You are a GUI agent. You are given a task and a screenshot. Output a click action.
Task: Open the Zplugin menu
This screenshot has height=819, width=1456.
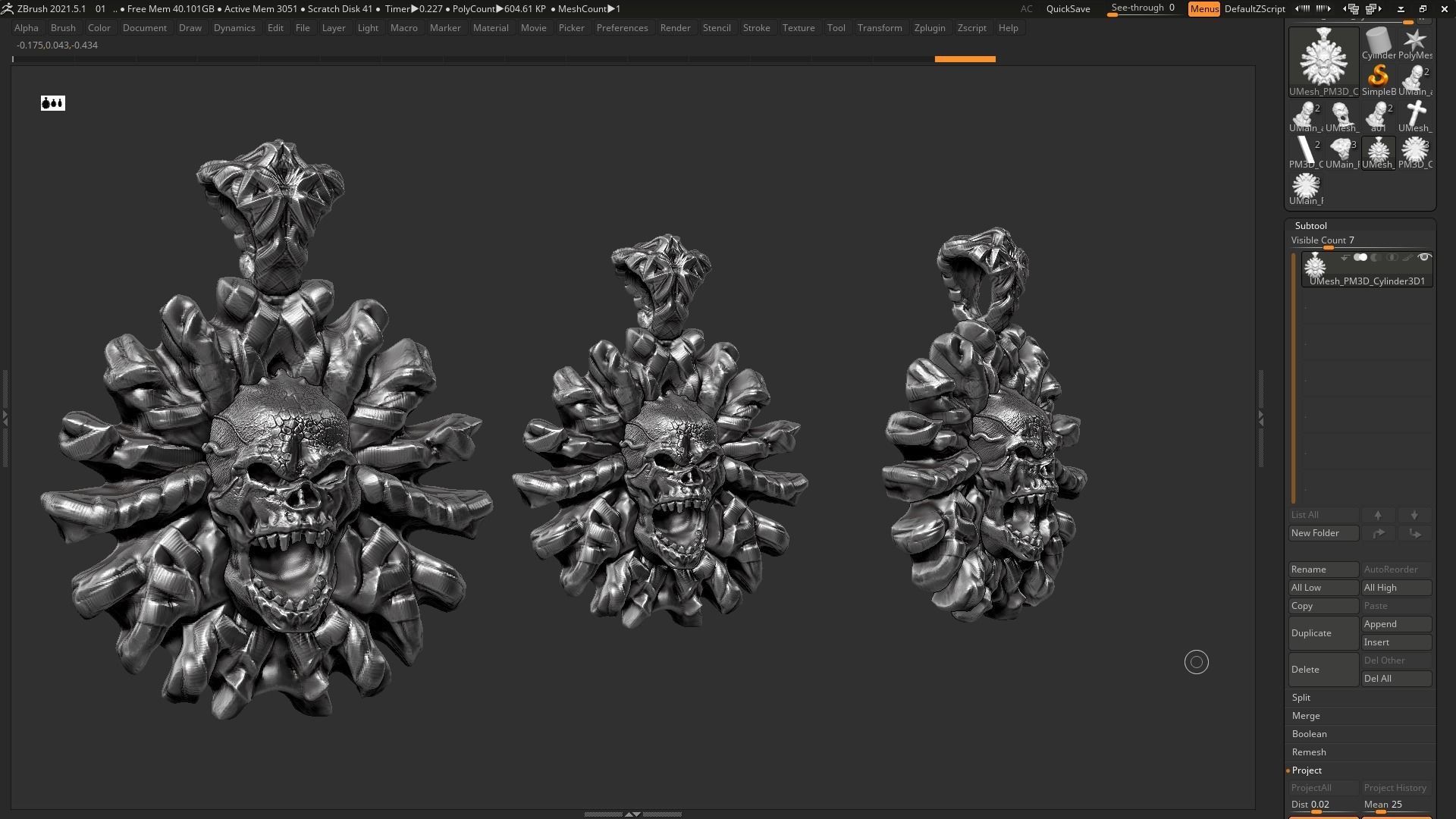click(x=930, y=28)
